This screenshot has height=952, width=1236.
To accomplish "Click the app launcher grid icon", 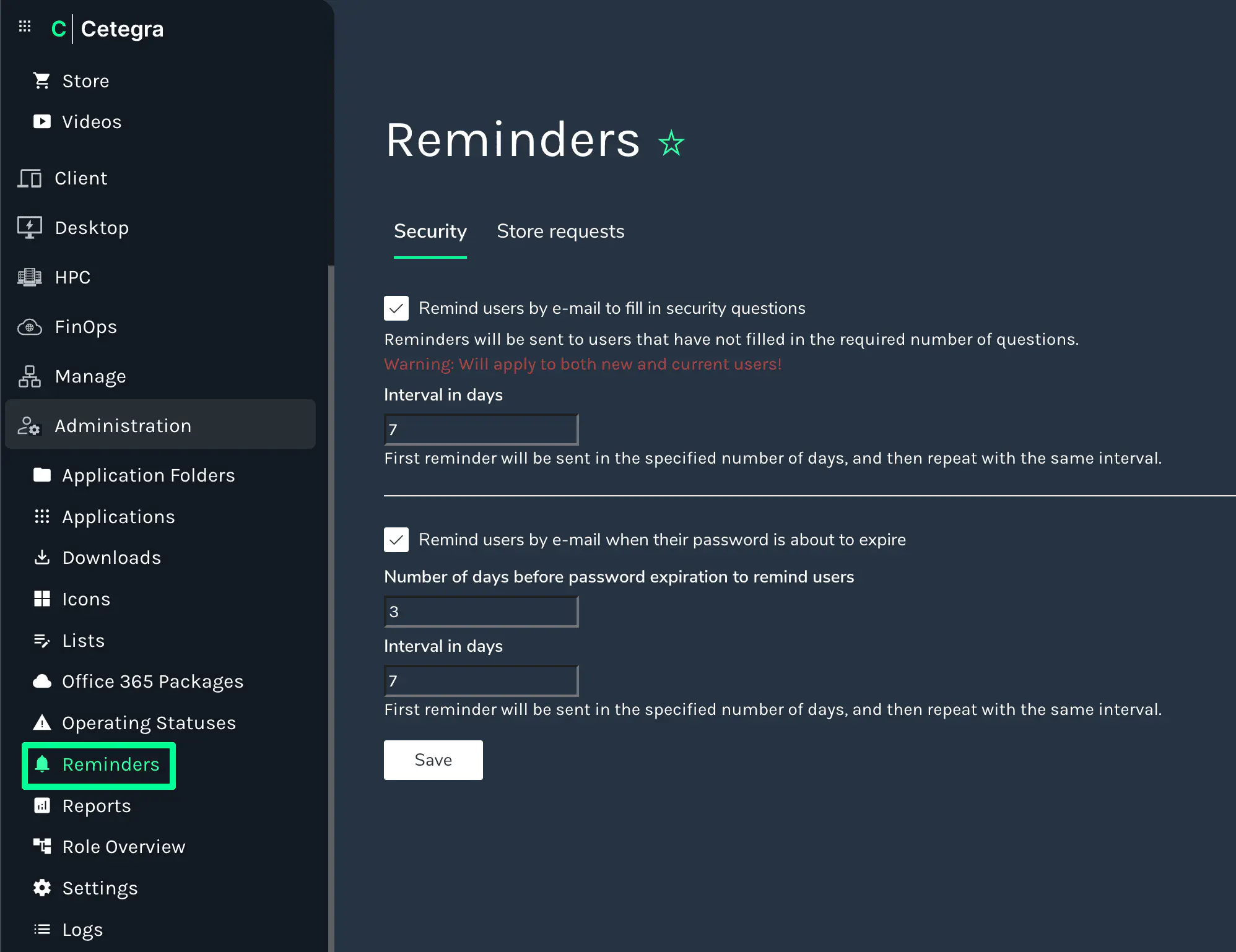I will coord(25,27).
